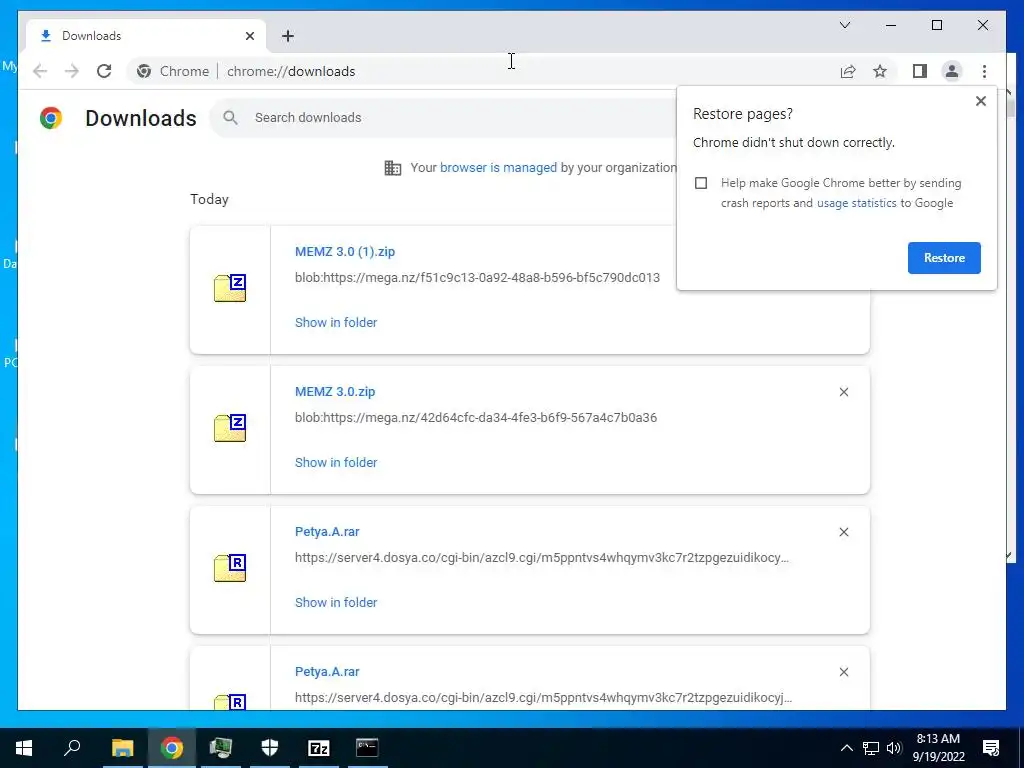Click the browser forward arrow

72,71
